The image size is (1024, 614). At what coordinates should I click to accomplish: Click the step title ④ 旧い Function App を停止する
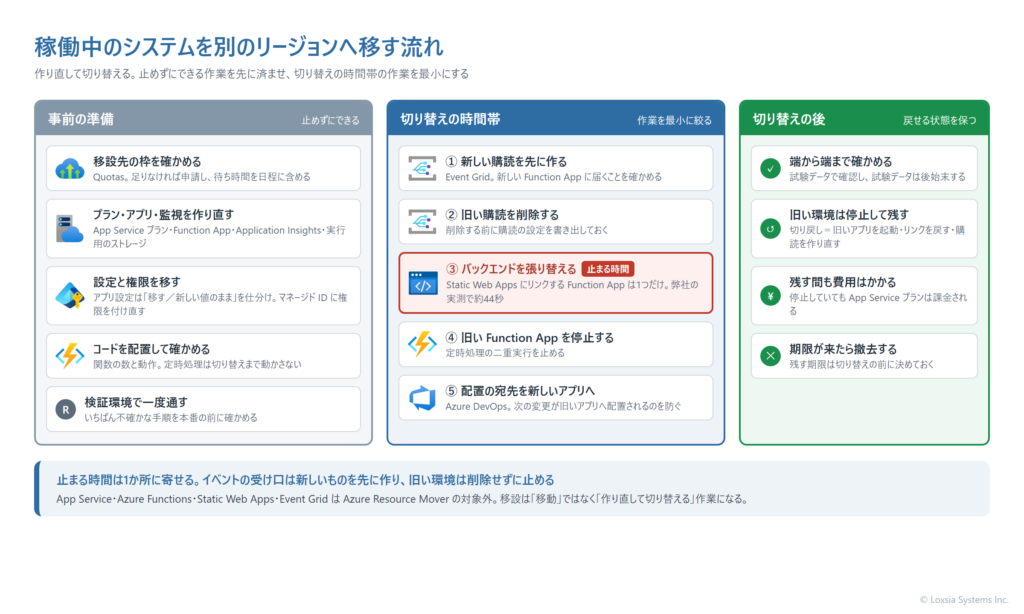(530, 338)
